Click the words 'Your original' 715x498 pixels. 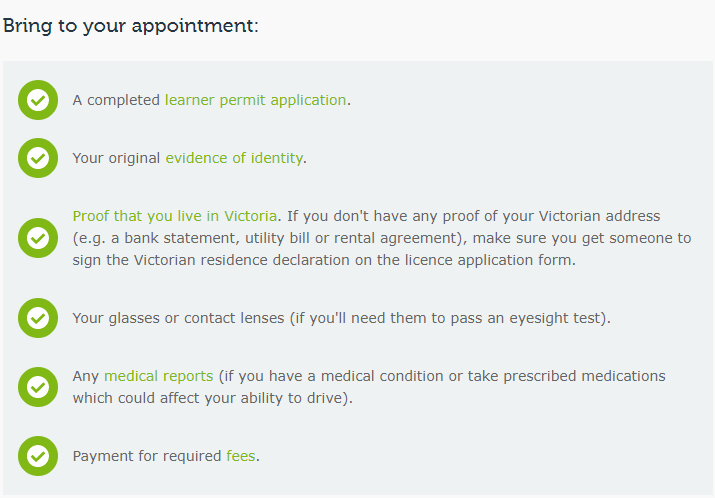point(116,158)
